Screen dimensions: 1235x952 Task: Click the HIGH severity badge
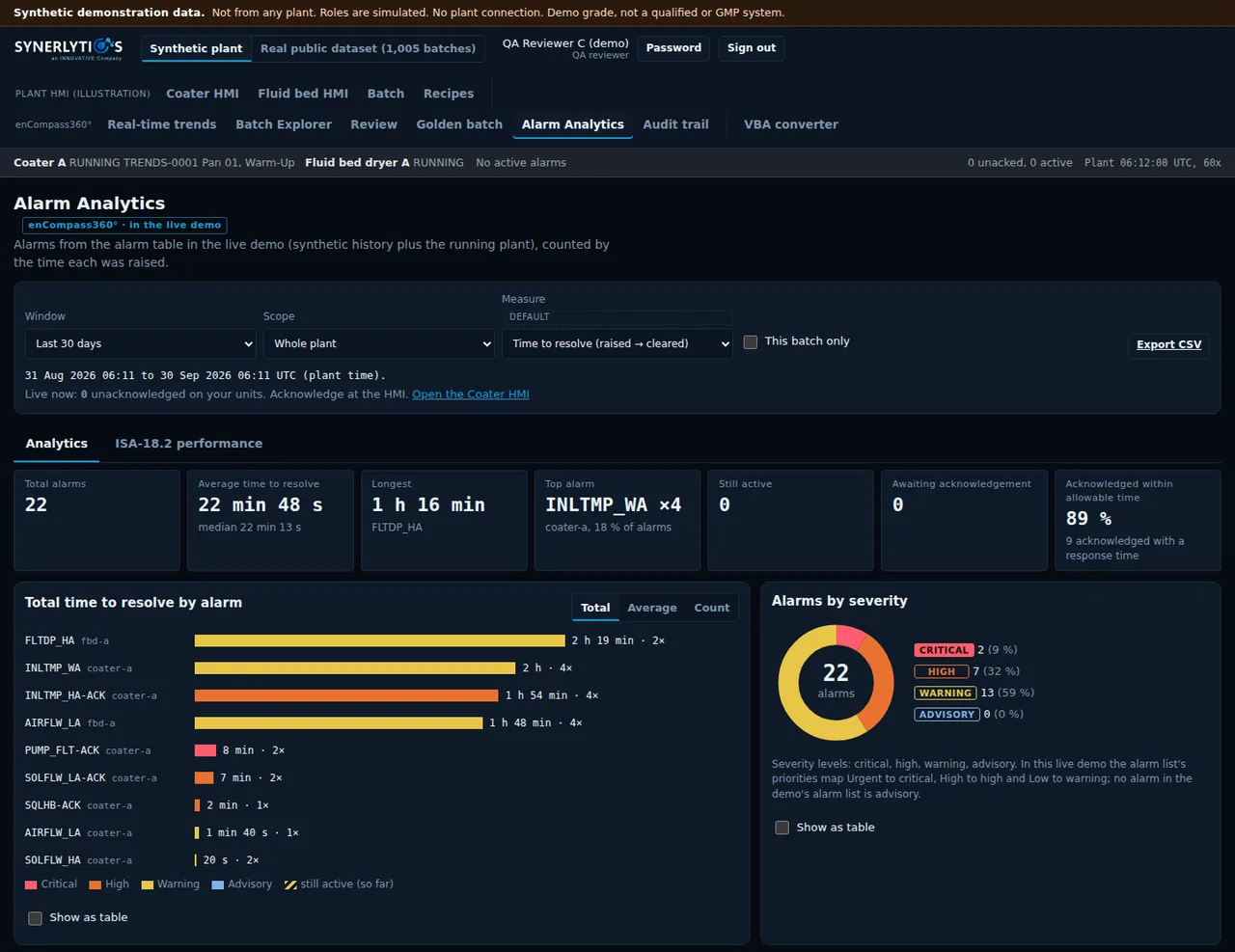[x=942, y=671]
